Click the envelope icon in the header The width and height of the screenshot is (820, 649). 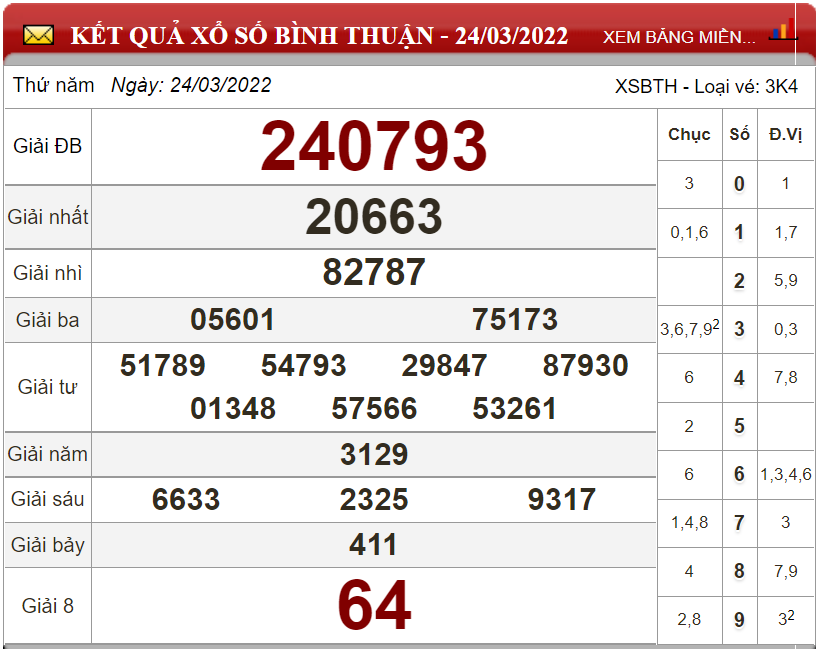click(38, 36)
